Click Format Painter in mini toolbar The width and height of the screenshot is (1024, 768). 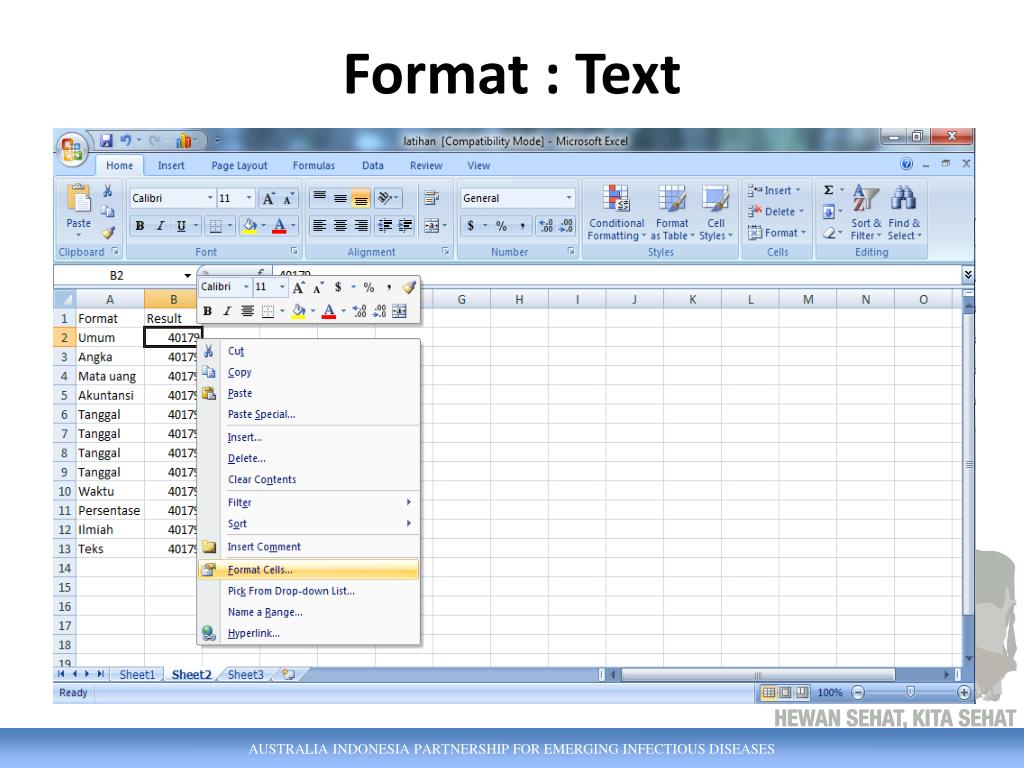(x=409, y=287)
